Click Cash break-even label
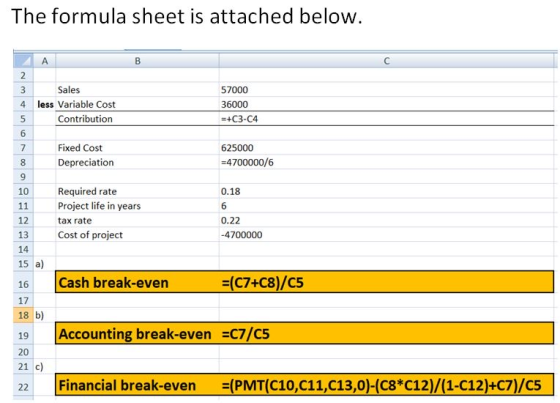This screenshot has width=560, height=403. click(x=113, y=283)
